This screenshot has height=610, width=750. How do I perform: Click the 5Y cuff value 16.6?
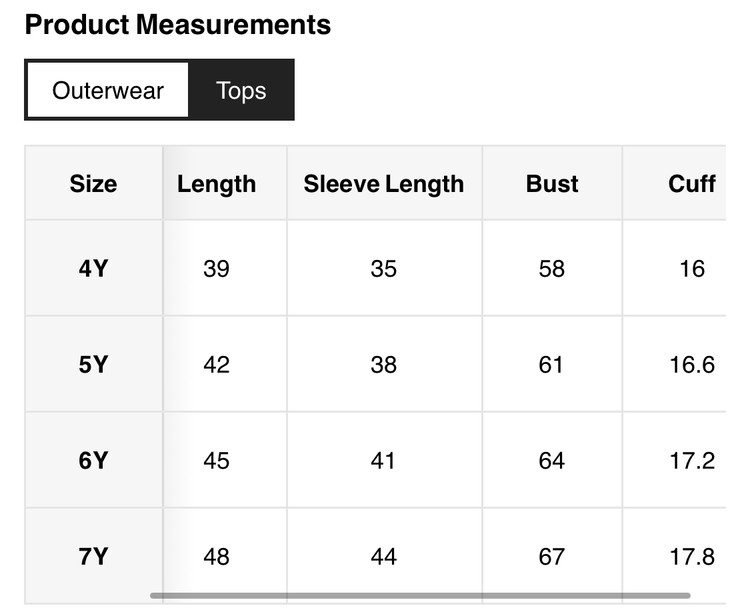(x=692, y=365)
